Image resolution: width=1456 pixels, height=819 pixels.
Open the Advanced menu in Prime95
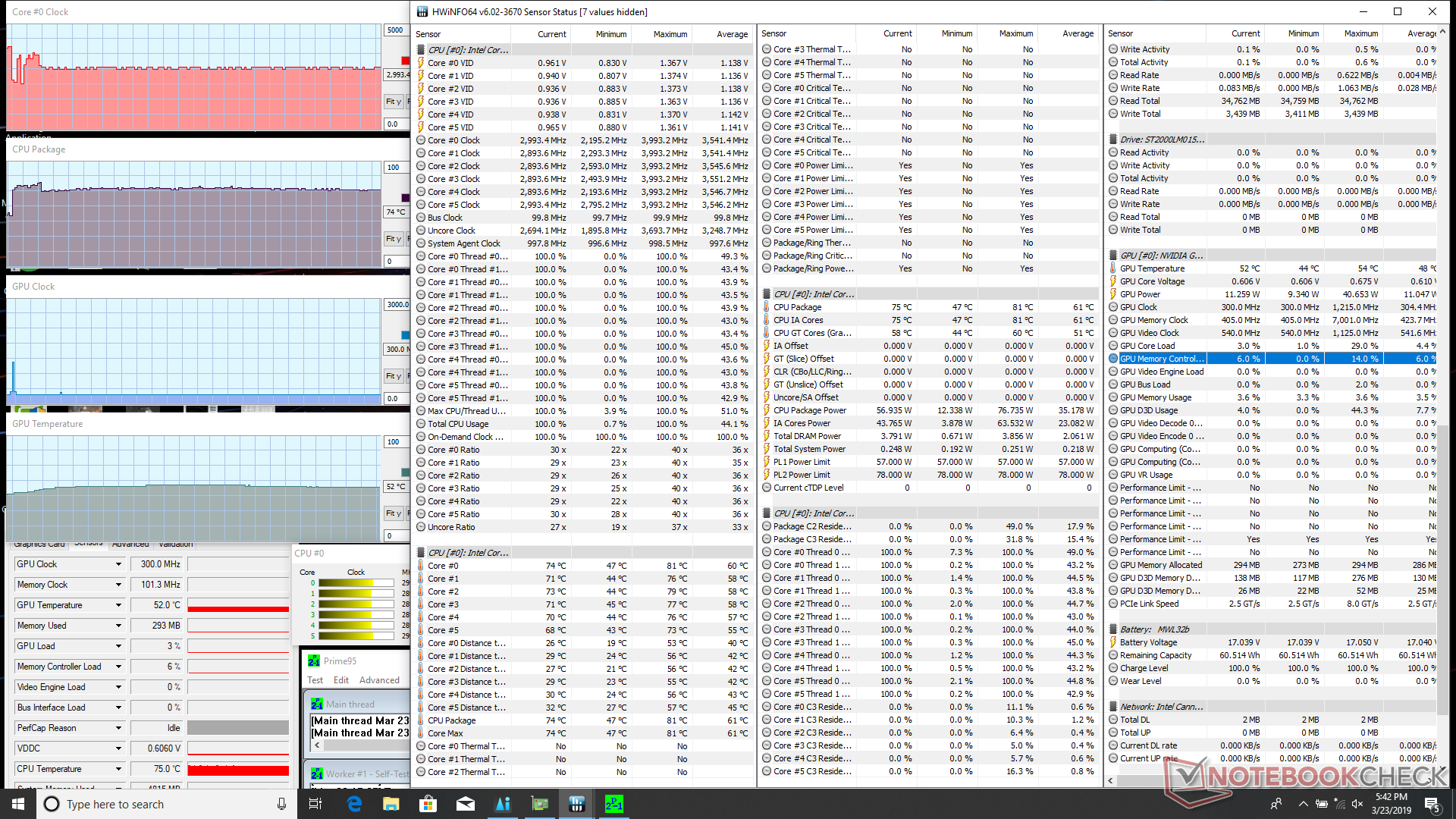379,680
